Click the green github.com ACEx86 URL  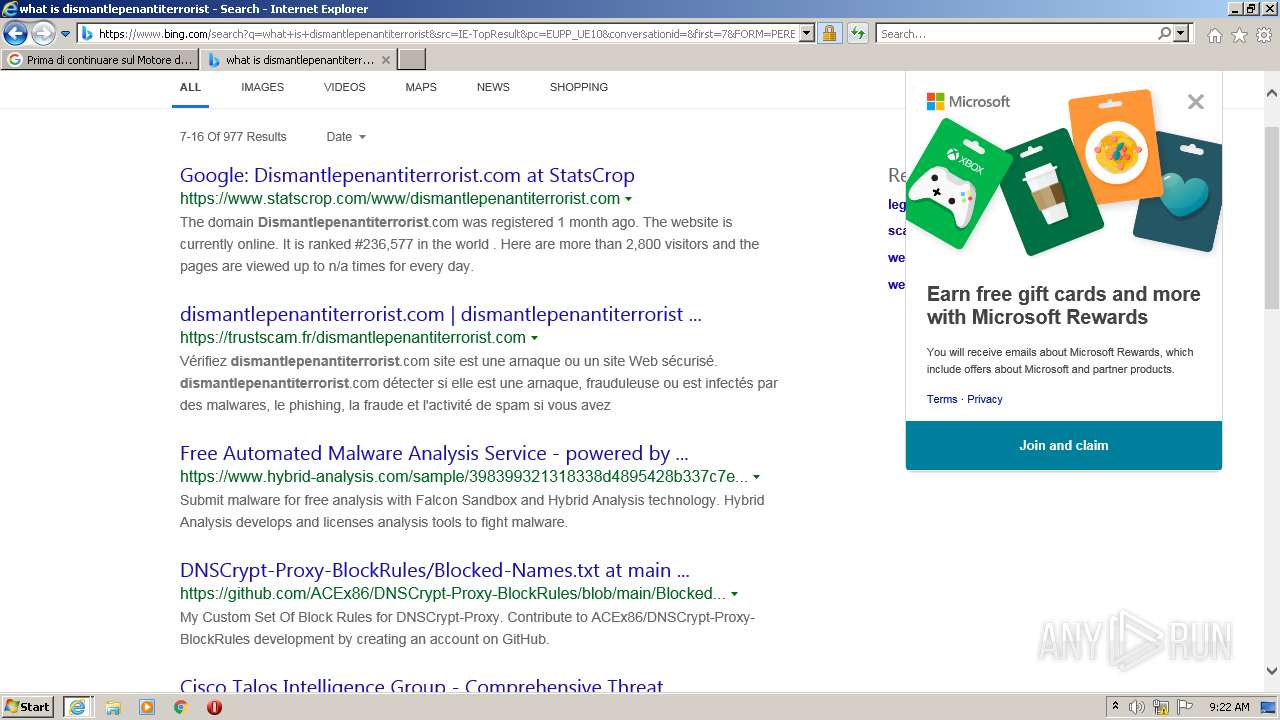pos(453,593)
